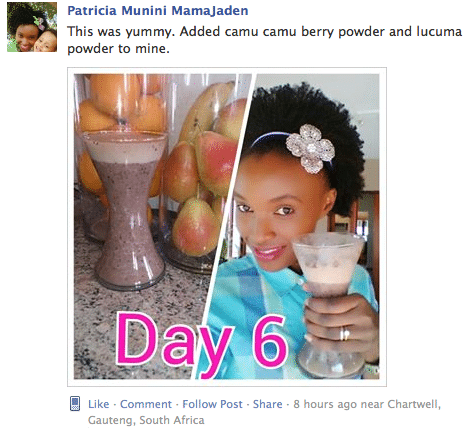Click the words 'powder to mine'
Screen dimensions: 471x428
pyautogui.click(x=118, y=49)
